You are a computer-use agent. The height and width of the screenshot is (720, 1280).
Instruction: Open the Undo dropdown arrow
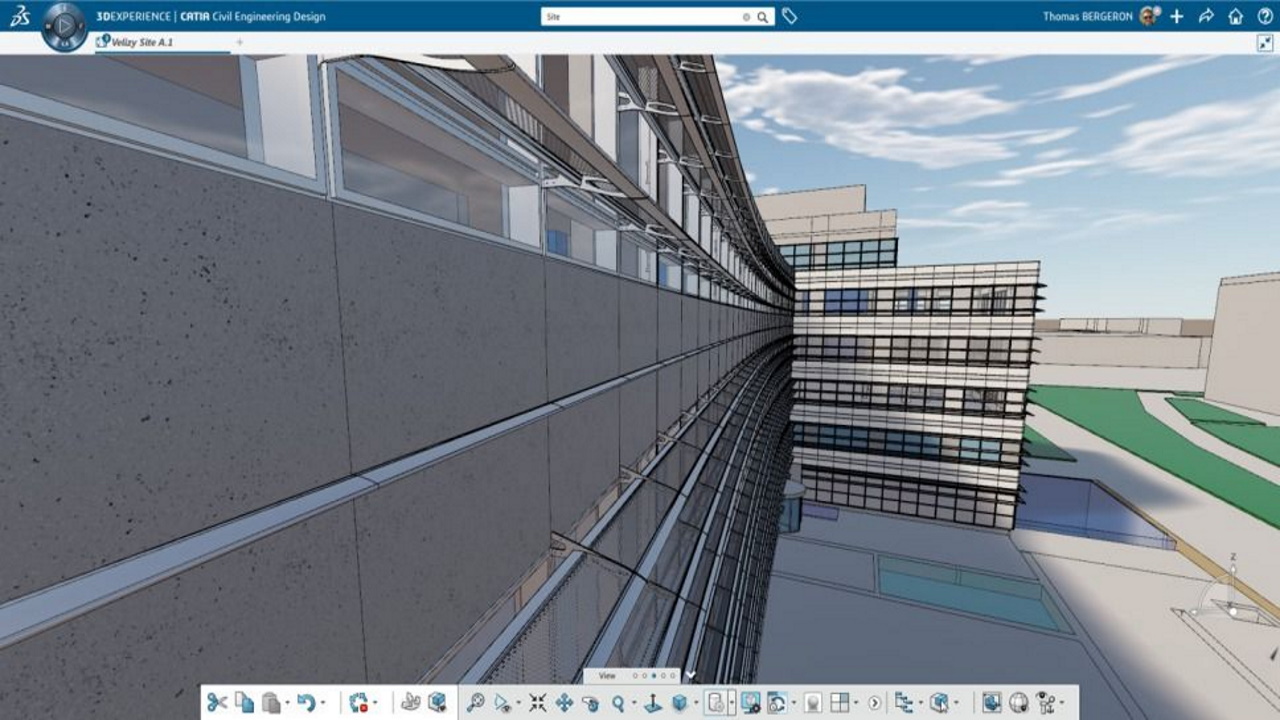point(323,704)
